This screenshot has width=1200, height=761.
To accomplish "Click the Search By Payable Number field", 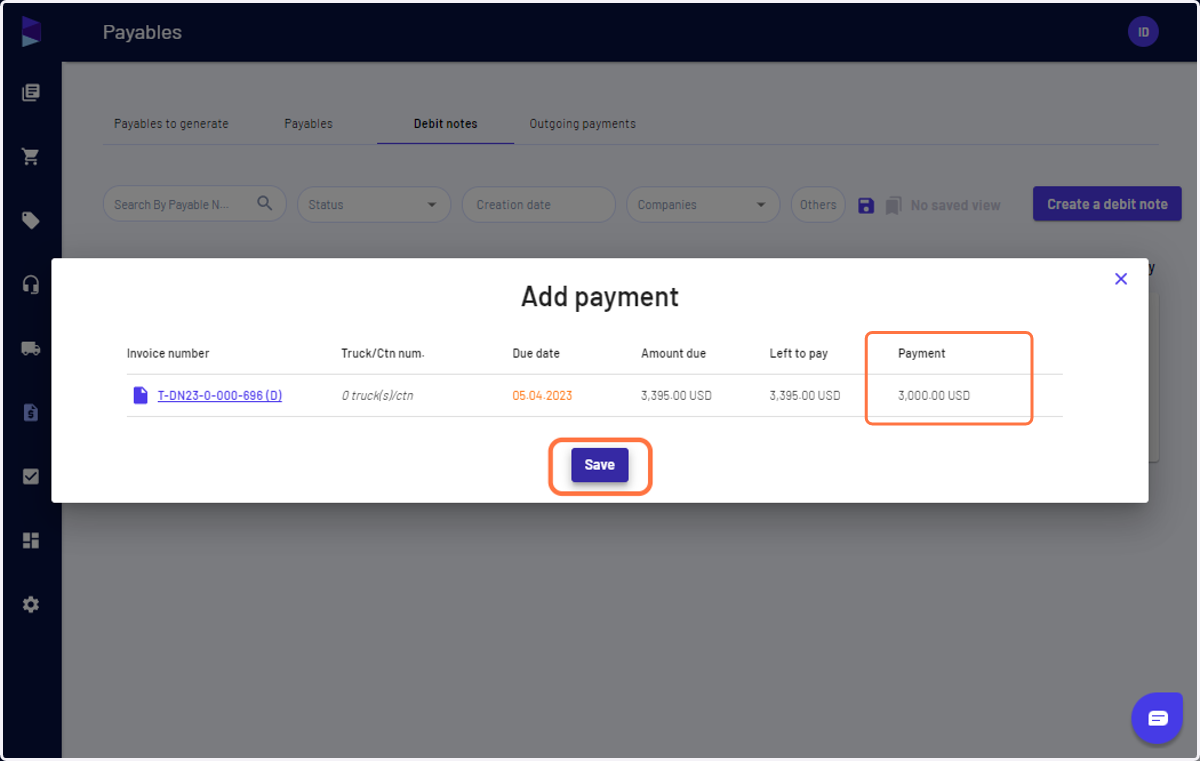I will click(195, 204).
